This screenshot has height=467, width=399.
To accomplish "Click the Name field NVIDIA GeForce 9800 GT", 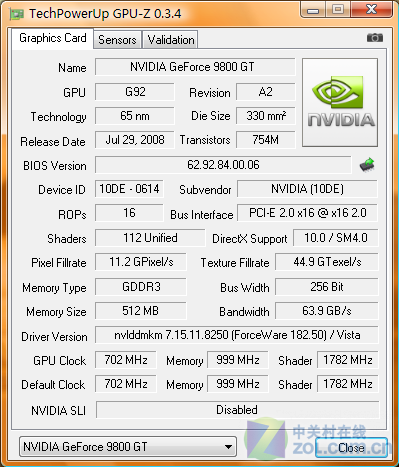I will [x=195, y=67].
